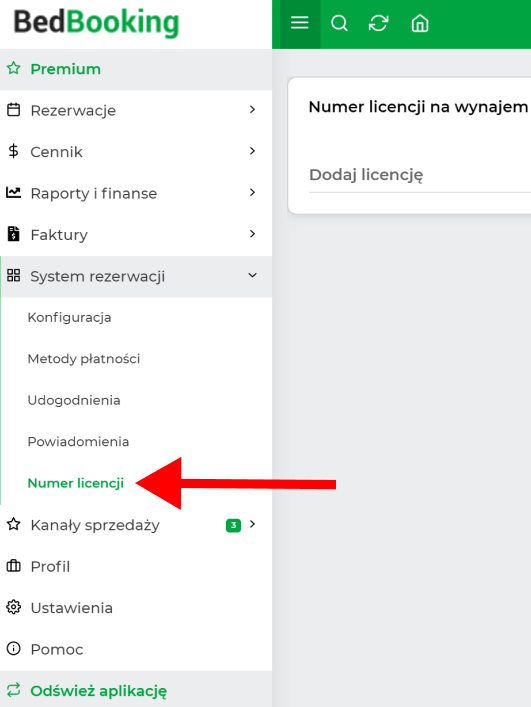
Task: Click the hamburger menu icon
Action: click(x=299, y=23)
